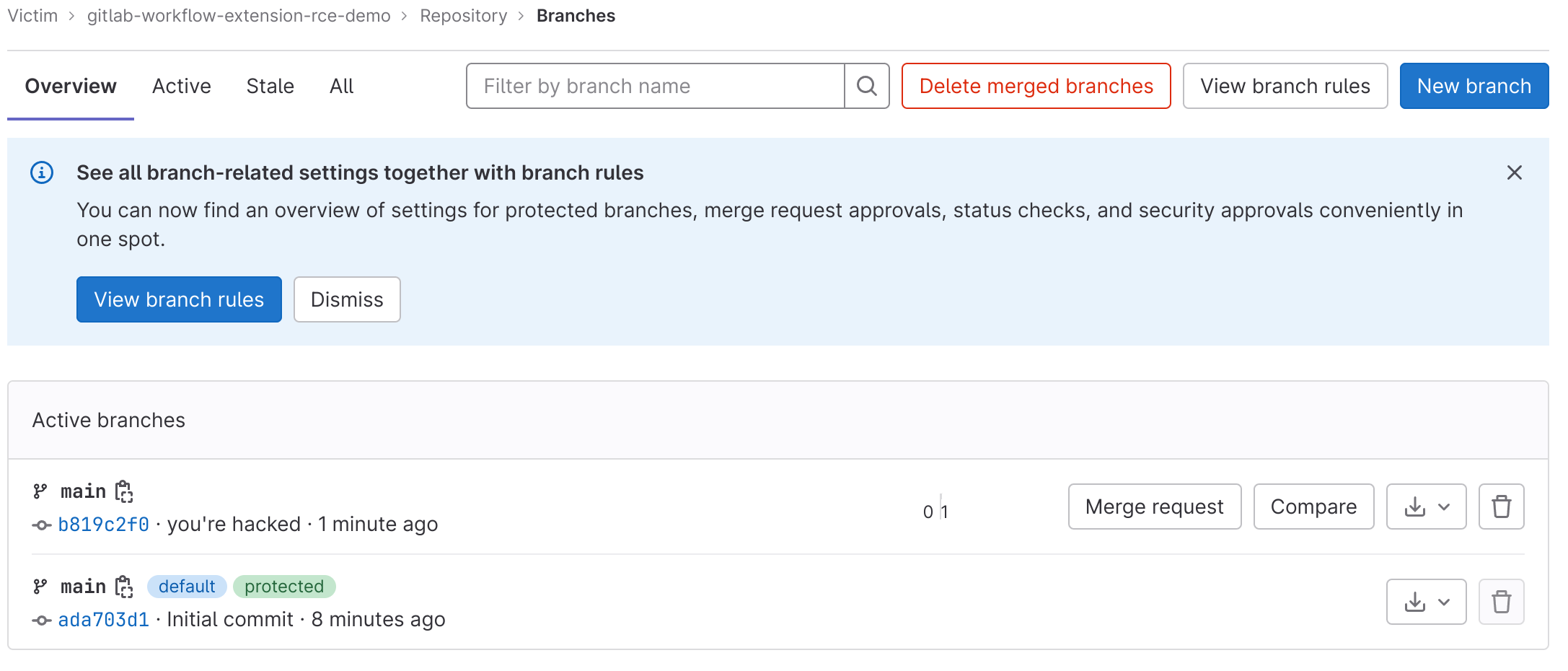
Task: Copy branch name of default main branch
Action: 124,587
